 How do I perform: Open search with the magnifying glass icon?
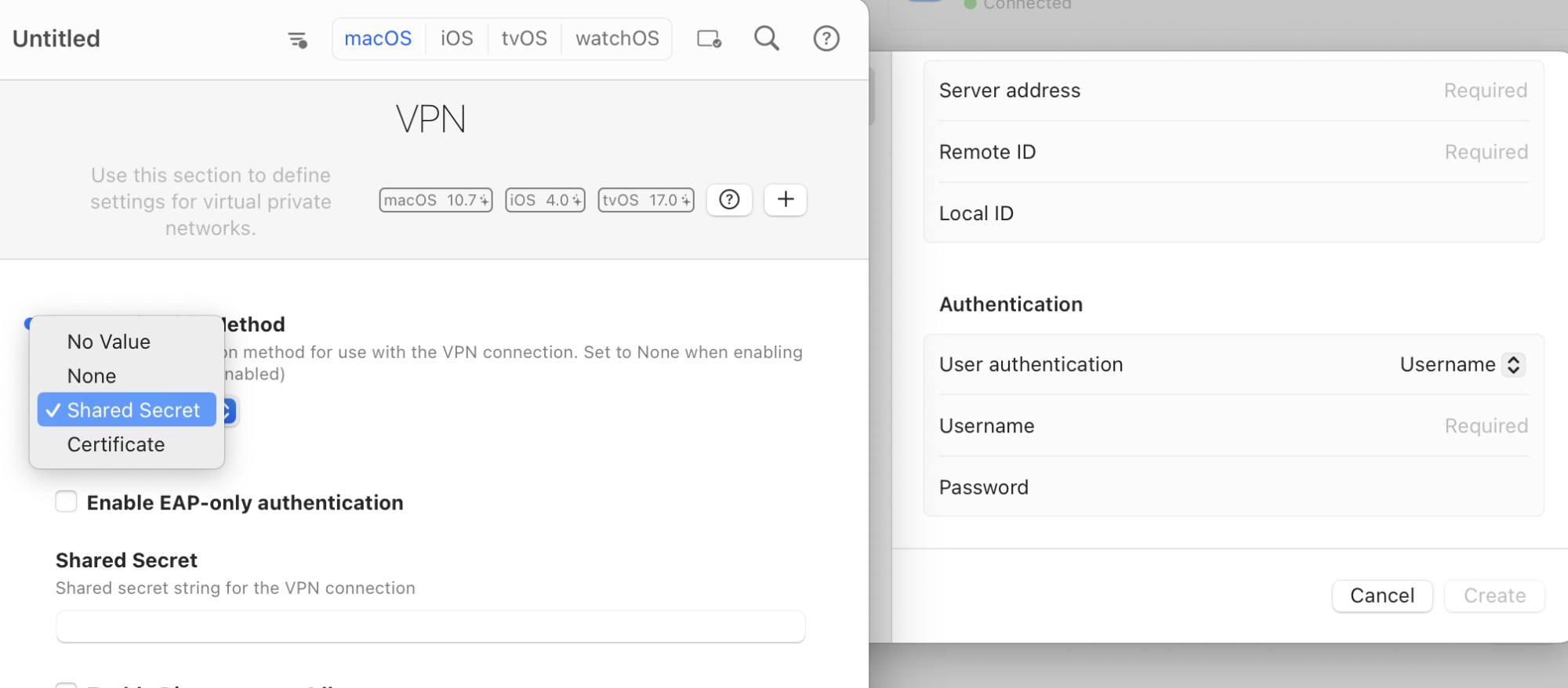766,38
